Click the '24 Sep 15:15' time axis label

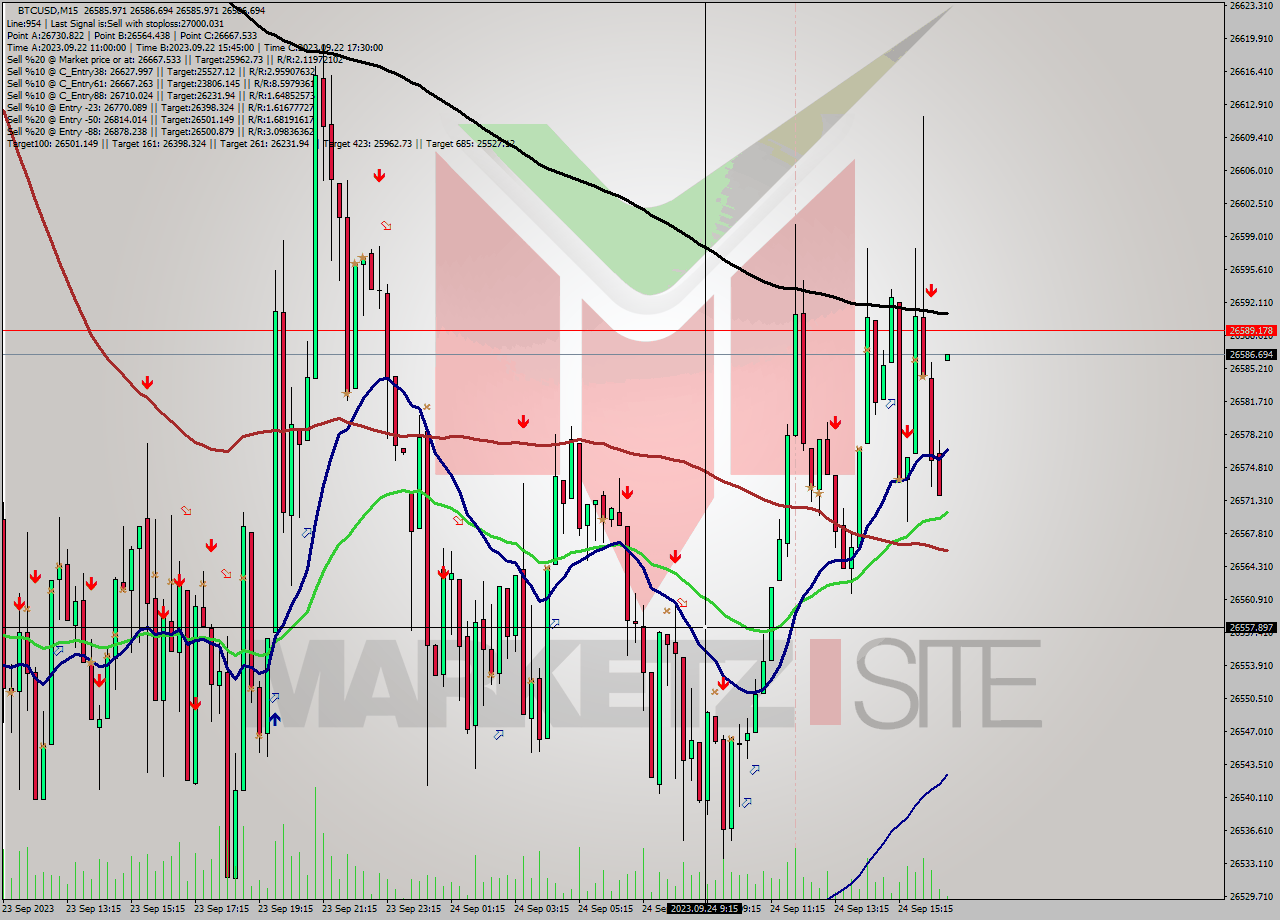pos(925,909)
